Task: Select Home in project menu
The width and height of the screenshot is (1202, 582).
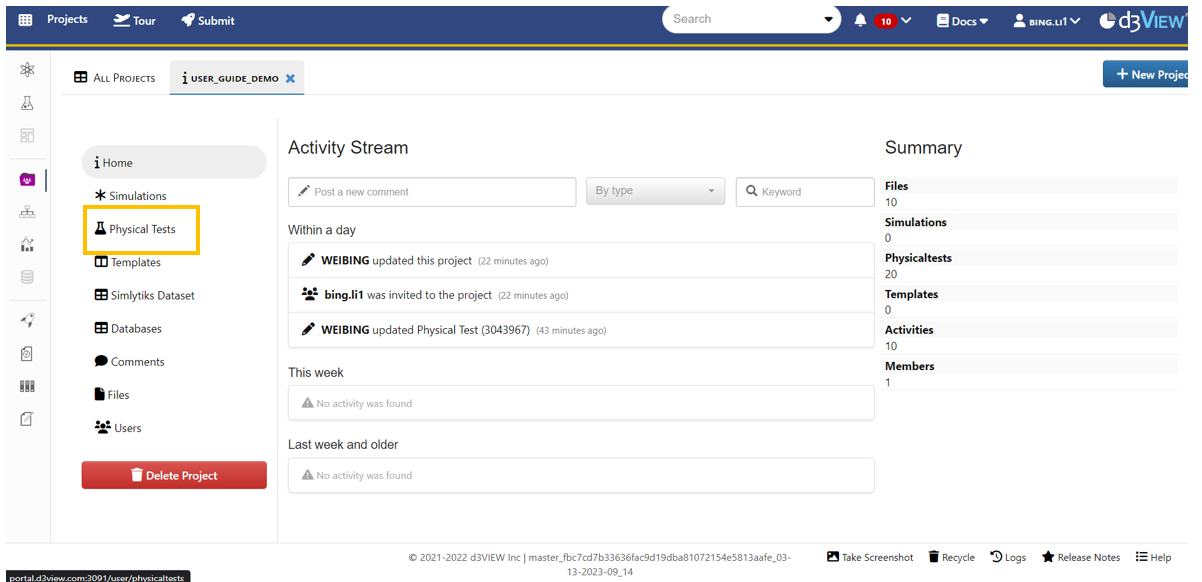Action: [174, 162]
